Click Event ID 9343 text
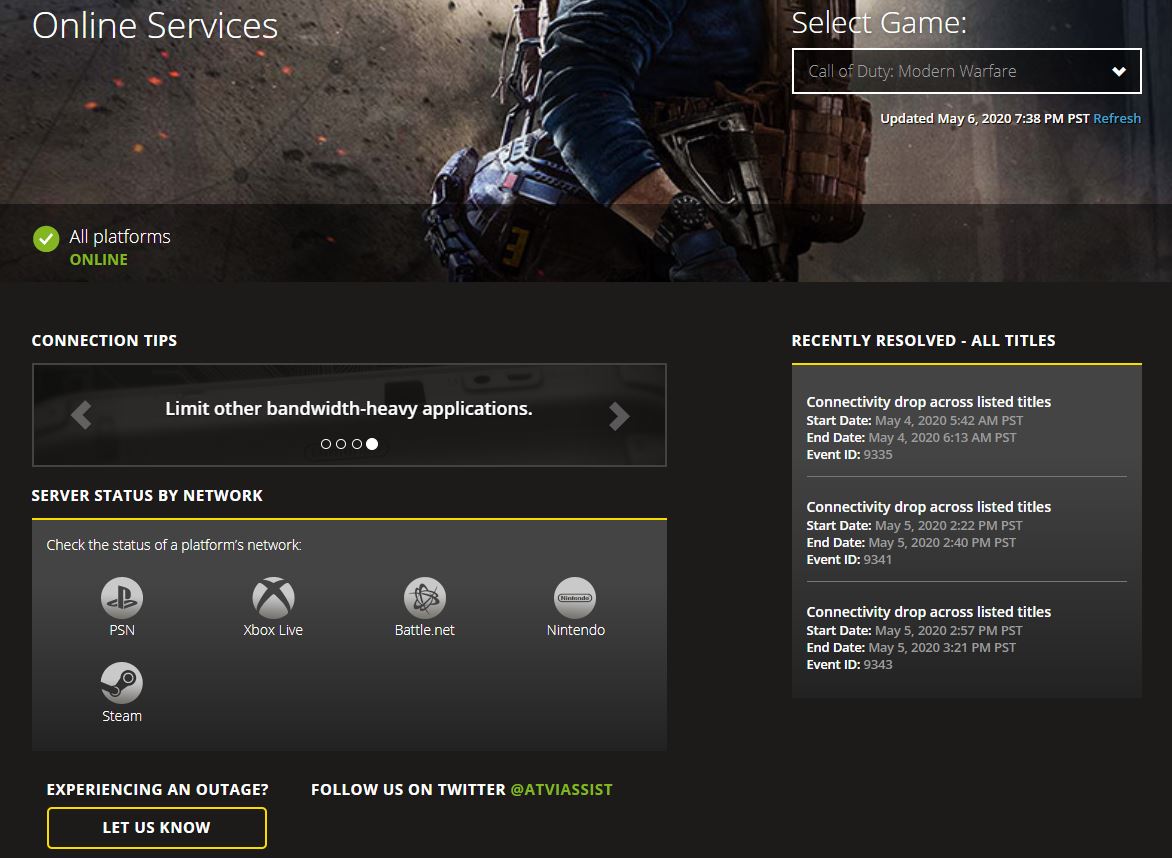1172x858 pixels. pos(849,664)
